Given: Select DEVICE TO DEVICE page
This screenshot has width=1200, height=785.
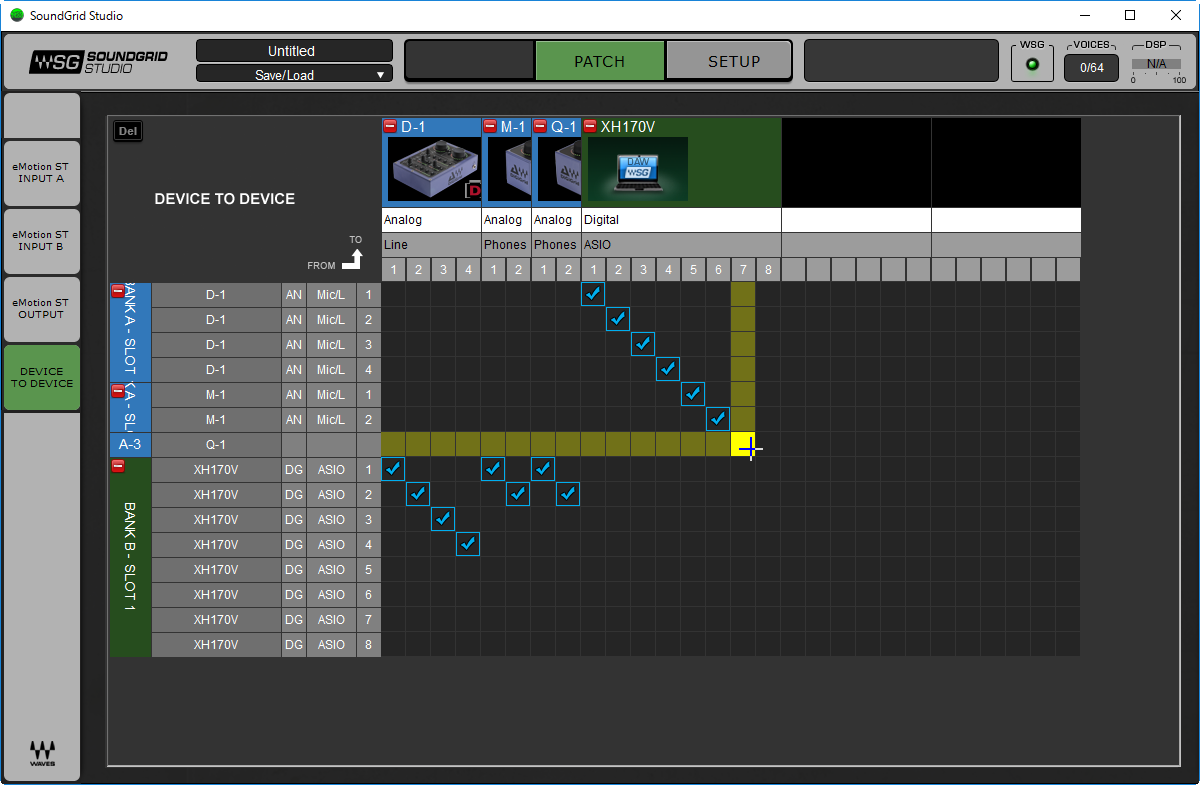Looking at the screenshot, I should tap(41, 377).
